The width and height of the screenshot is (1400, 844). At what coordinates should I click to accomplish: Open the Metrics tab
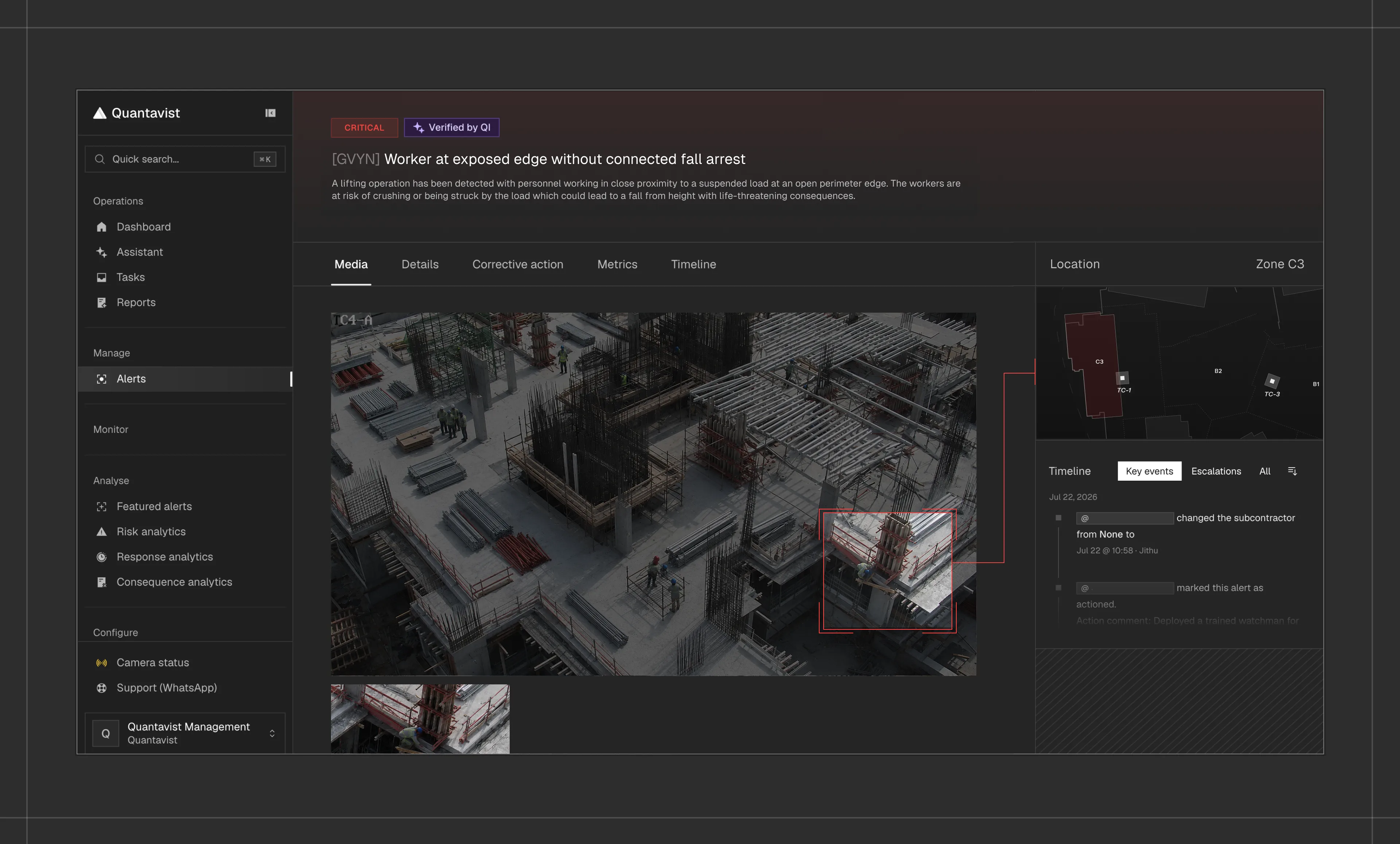point(617,264)
